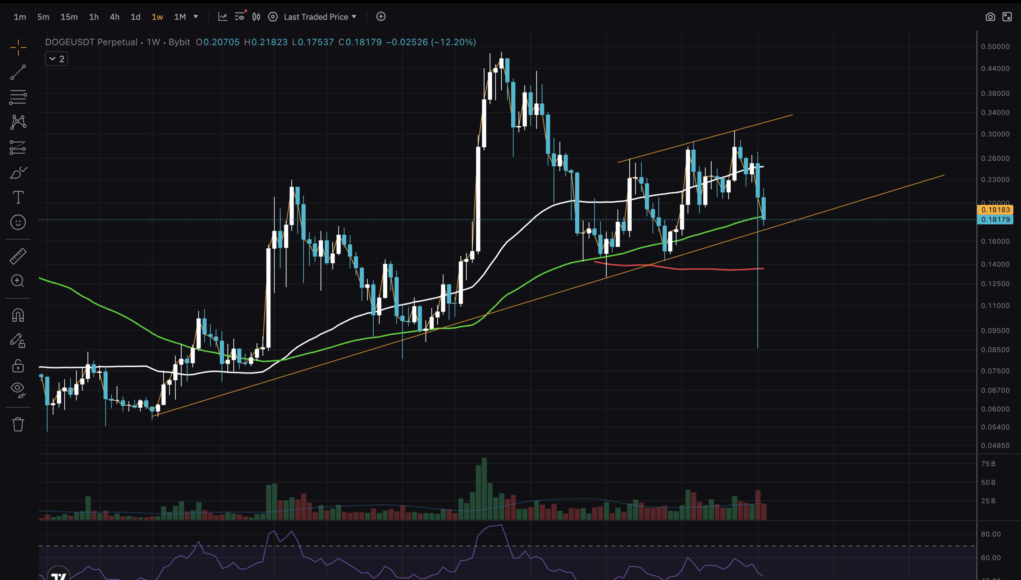Open the Fibonacci retracement tool
This screenshot has width=1021, height=580.
(18, 97)
